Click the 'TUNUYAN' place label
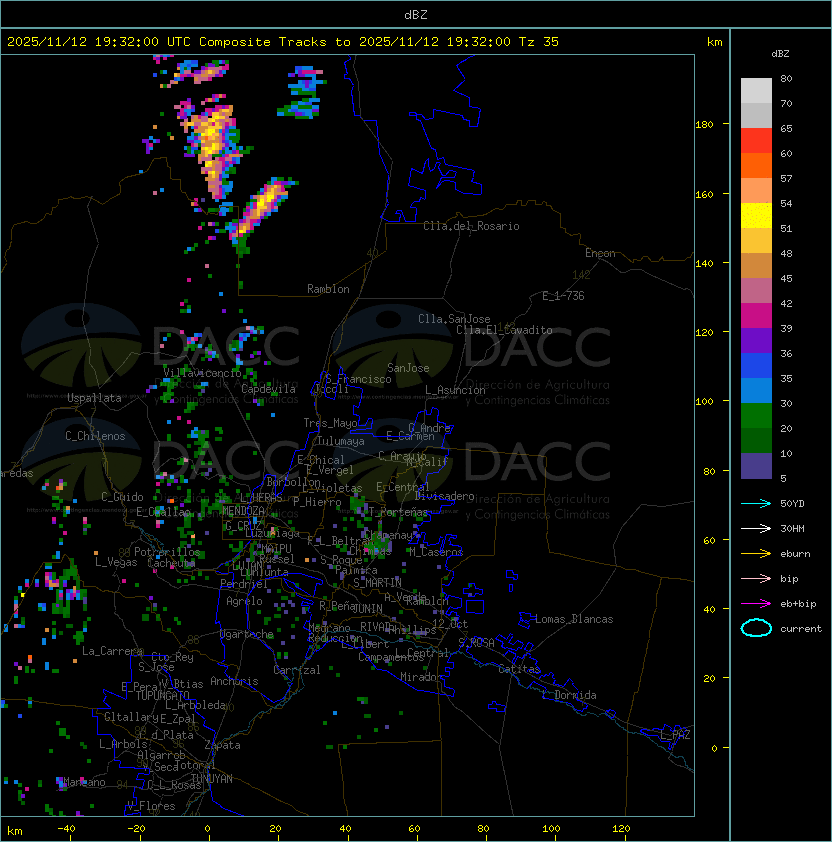The image size is (832, 842). [211, 779]
